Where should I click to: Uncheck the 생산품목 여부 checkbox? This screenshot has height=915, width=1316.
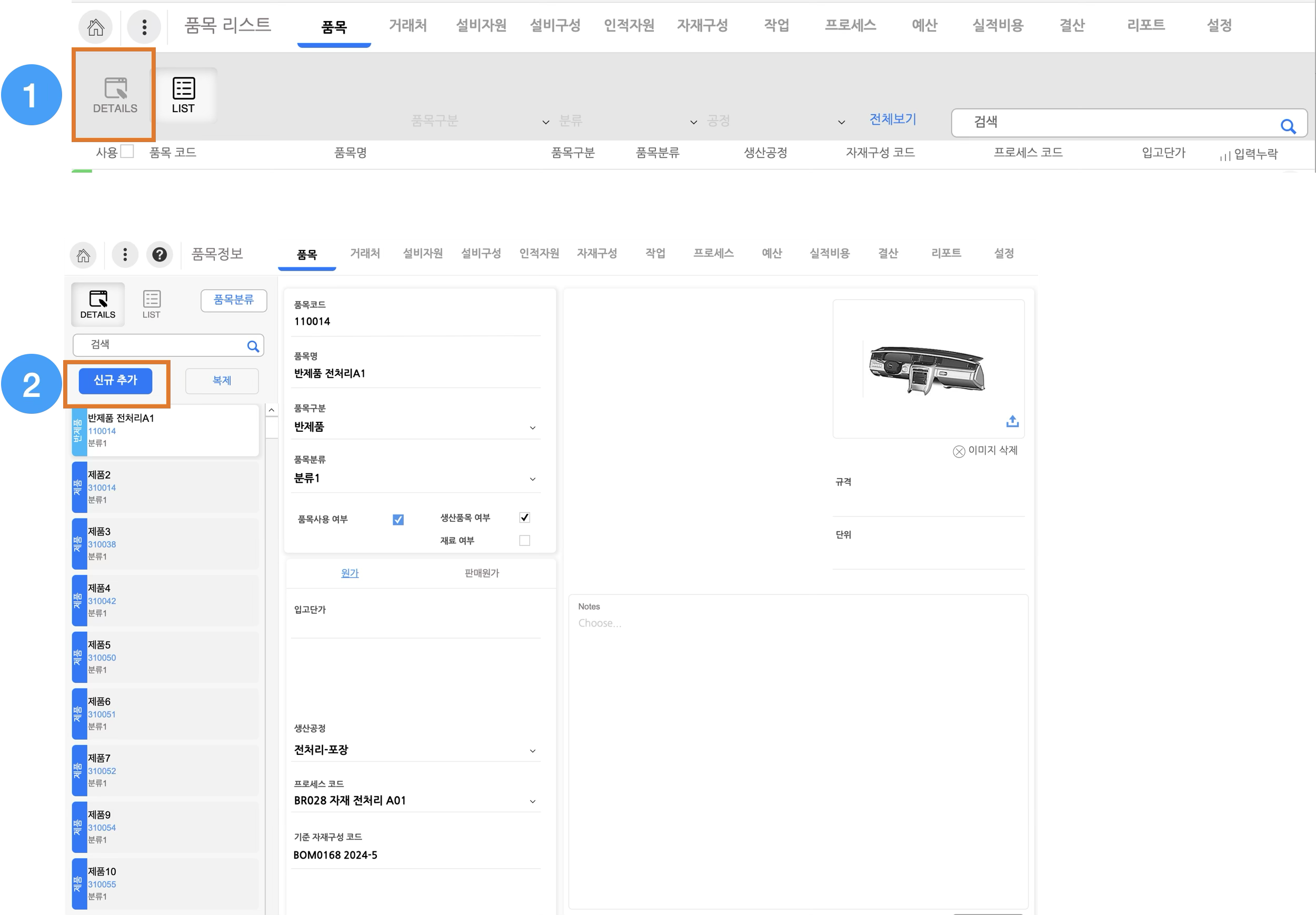click(x=524, y=518)
